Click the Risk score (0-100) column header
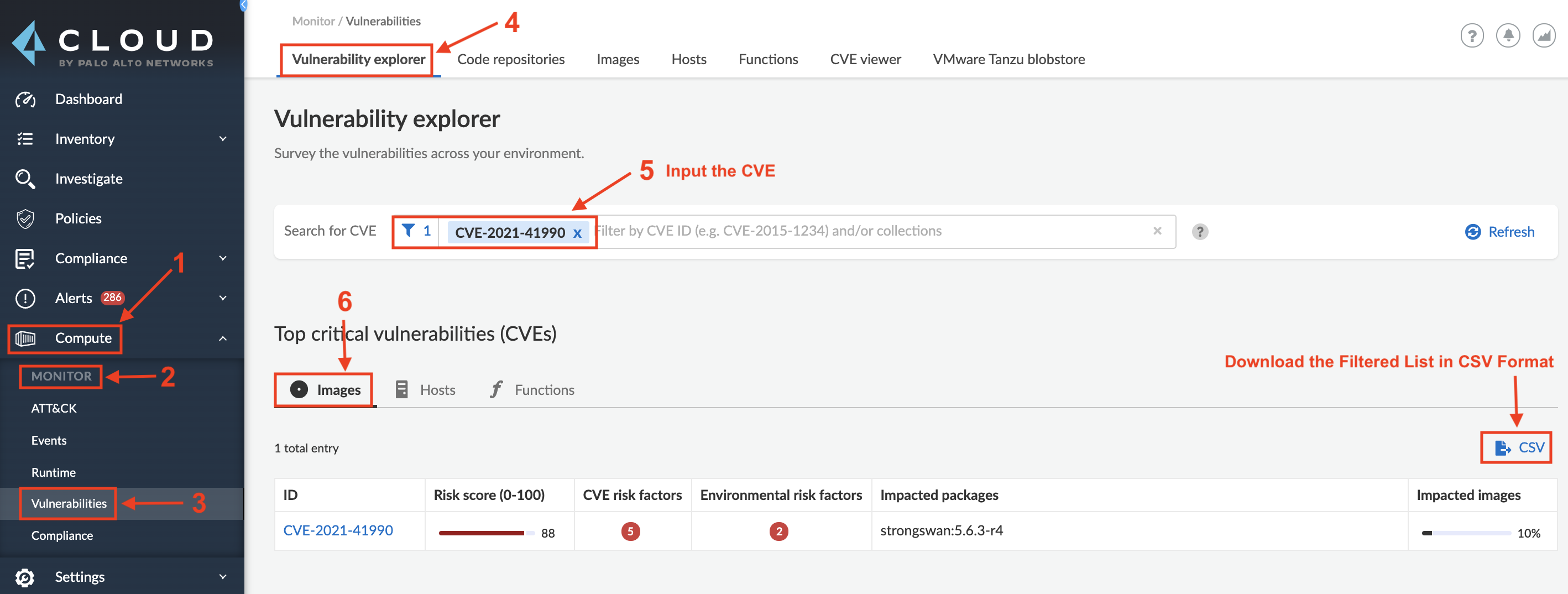1568x594 pixels. pos(489,495)
